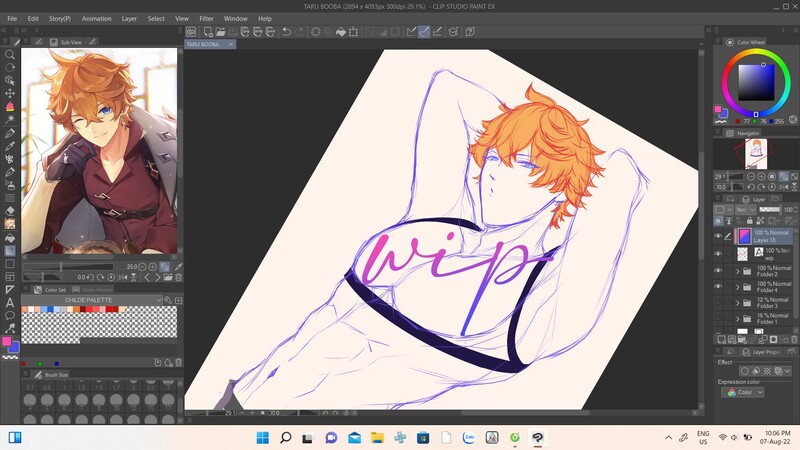Expand Folder 3 in layer list
Screen dimensions: 800x450
point(737,303)
